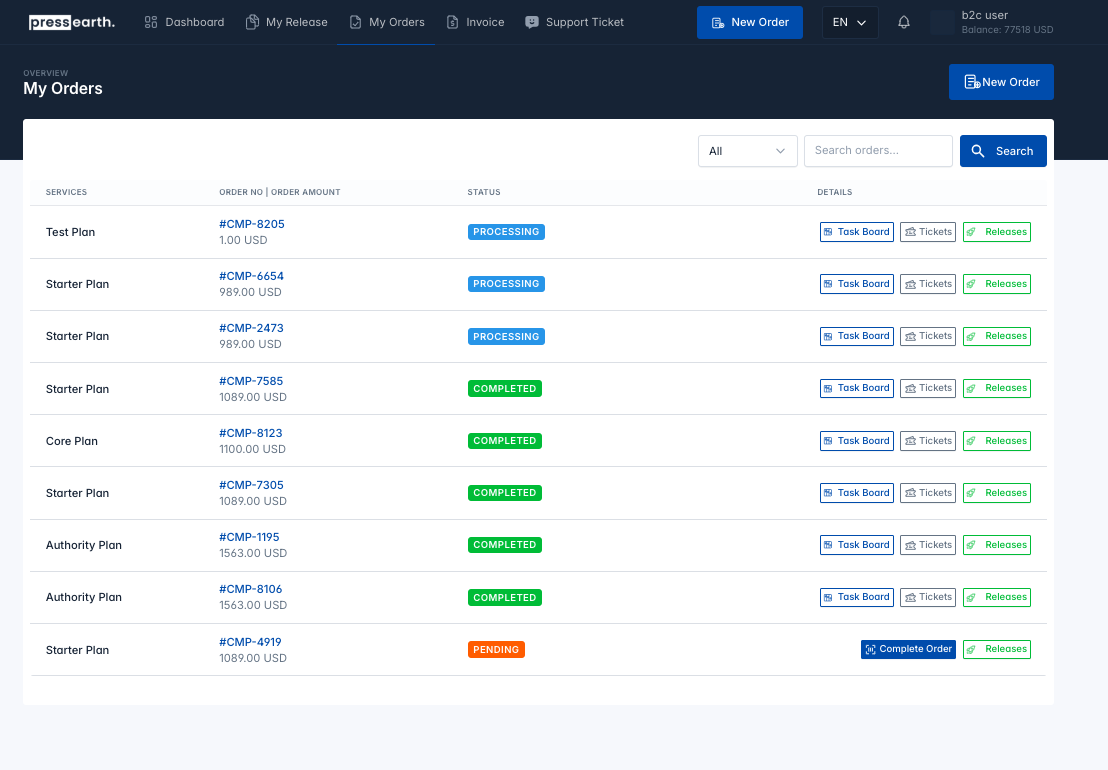Viewport: 1108px width, 770px height.
Task: Click COMPLETED badge for CMP-8123
Action: pos(505,441)
